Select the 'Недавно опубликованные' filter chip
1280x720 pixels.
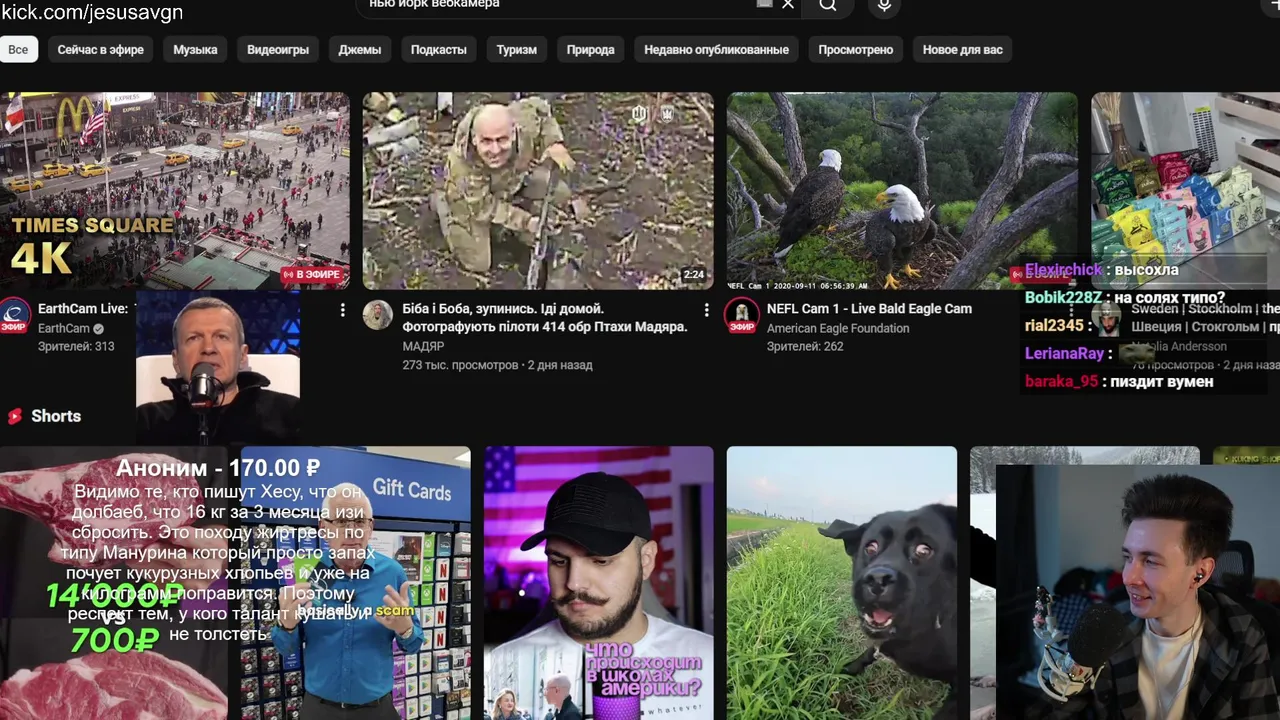pyautogui.click(x=716, y=50)
